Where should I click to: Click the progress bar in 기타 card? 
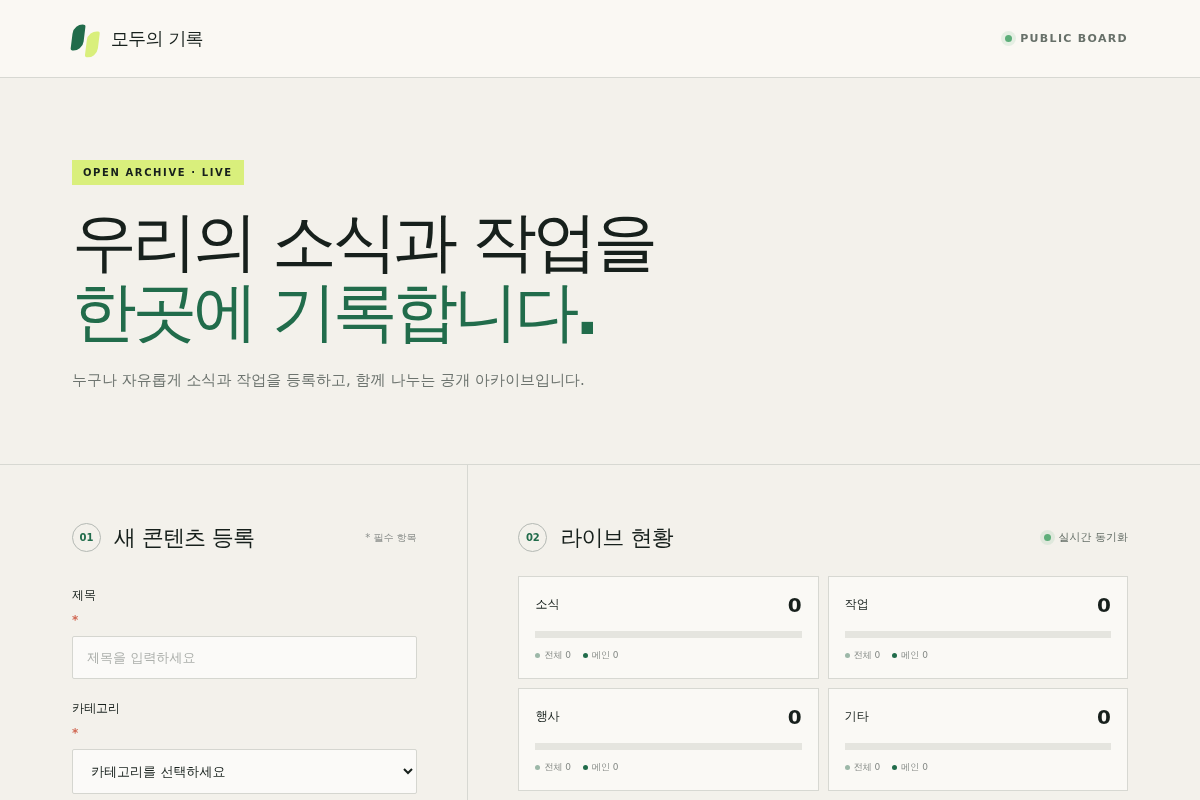[978, 746]
